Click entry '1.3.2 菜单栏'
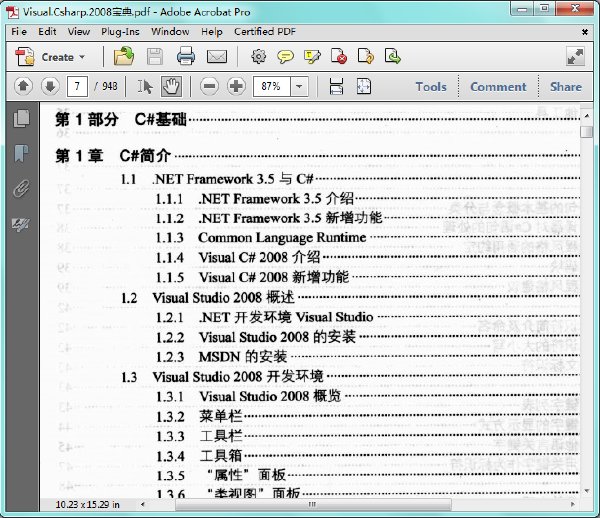The height and width of the screenshot is (518, 600). coord(199,416)
